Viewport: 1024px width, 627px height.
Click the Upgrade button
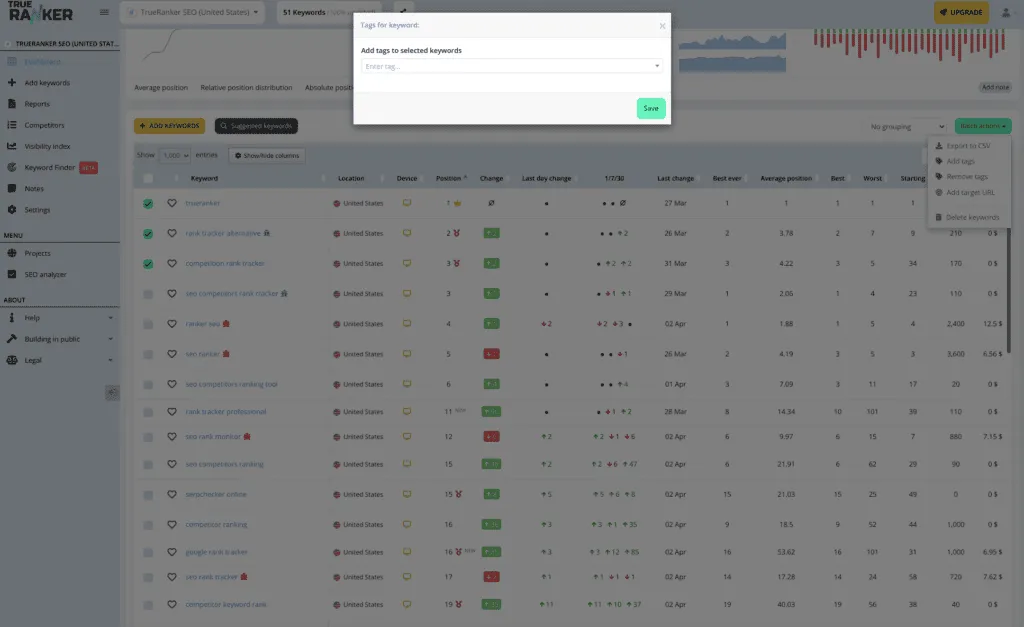pyautogui.click(x=961, y=12)
